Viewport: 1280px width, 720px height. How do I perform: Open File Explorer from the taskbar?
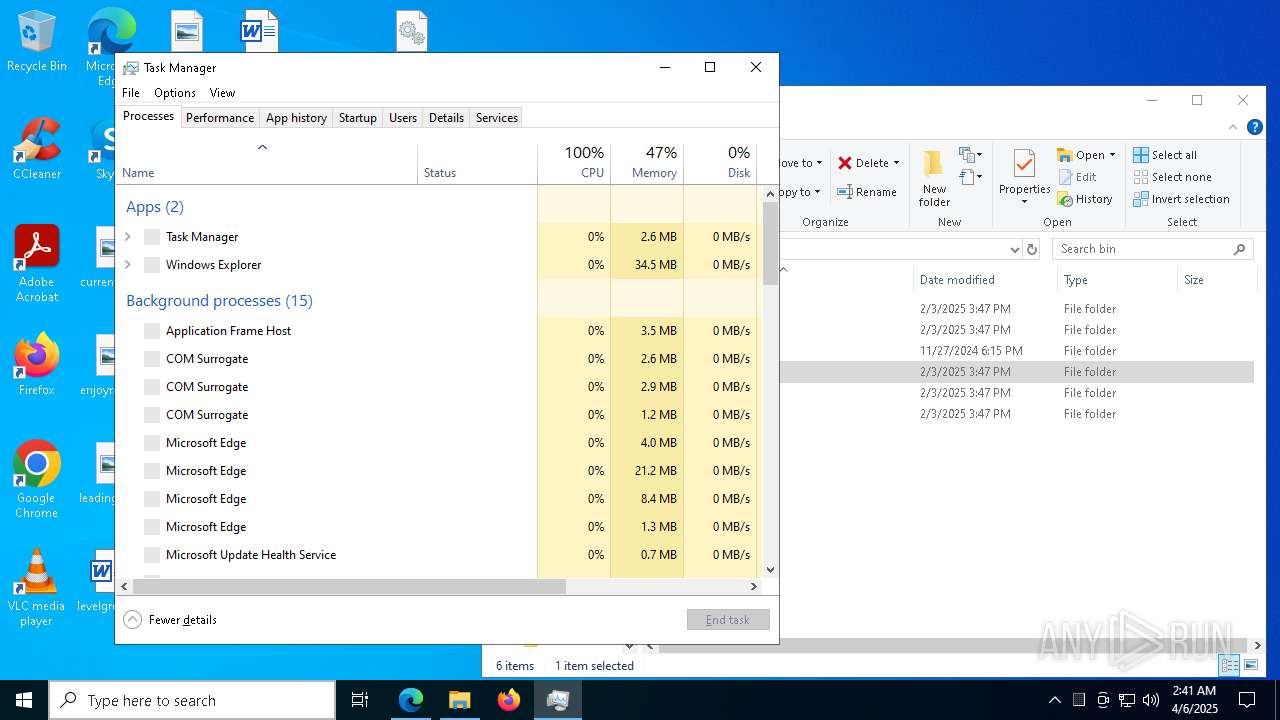[x=460, y=700]
